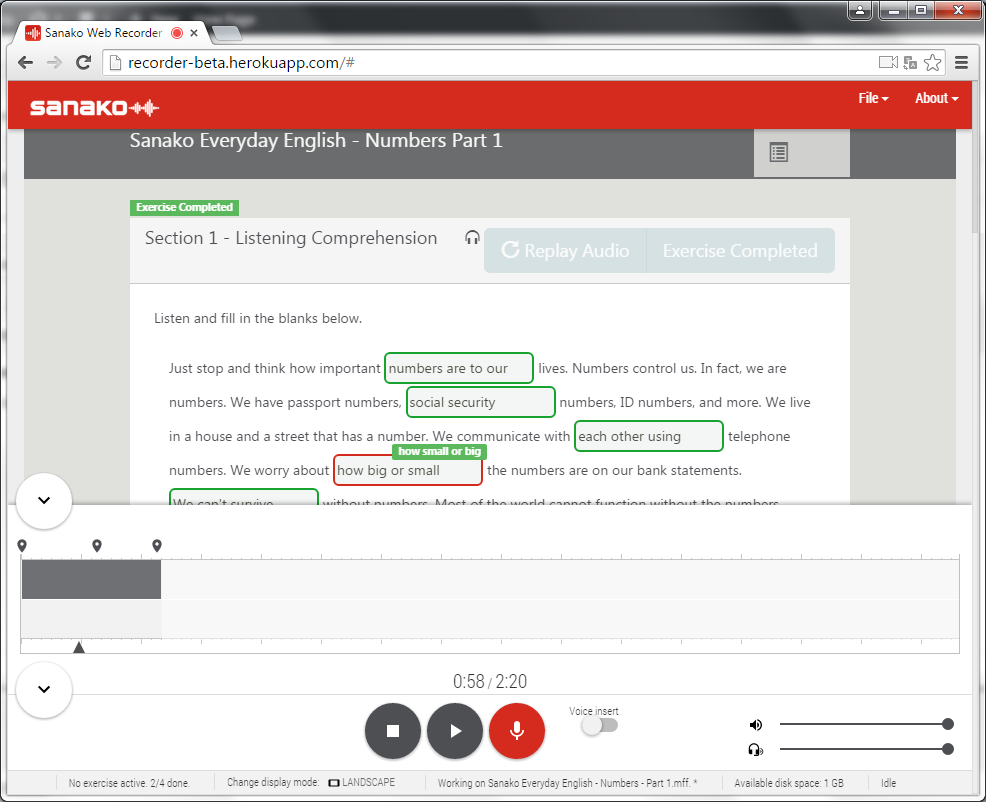The width and height of the screenshot is (986, 802).
Task: Click the speaker volume icon
Action: (x=755, y=725)
